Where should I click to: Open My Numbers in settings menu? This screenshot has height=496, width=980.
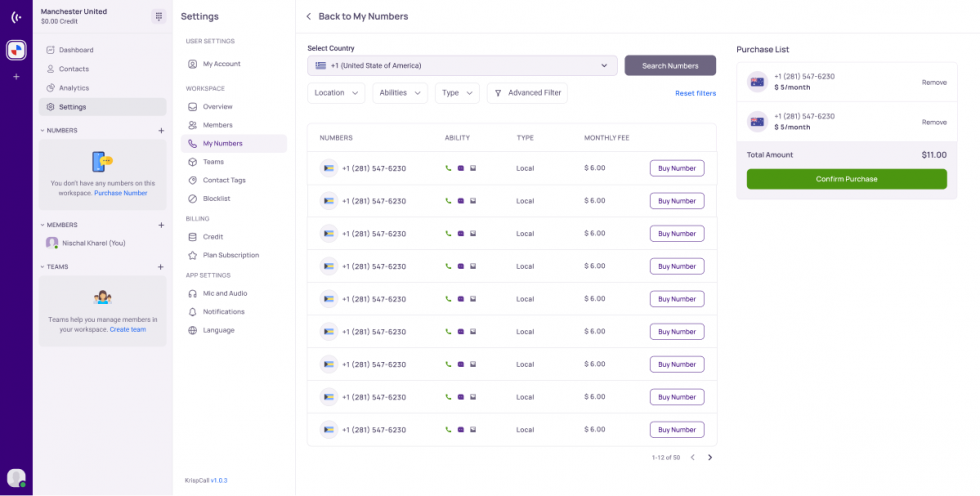(222, 144)
